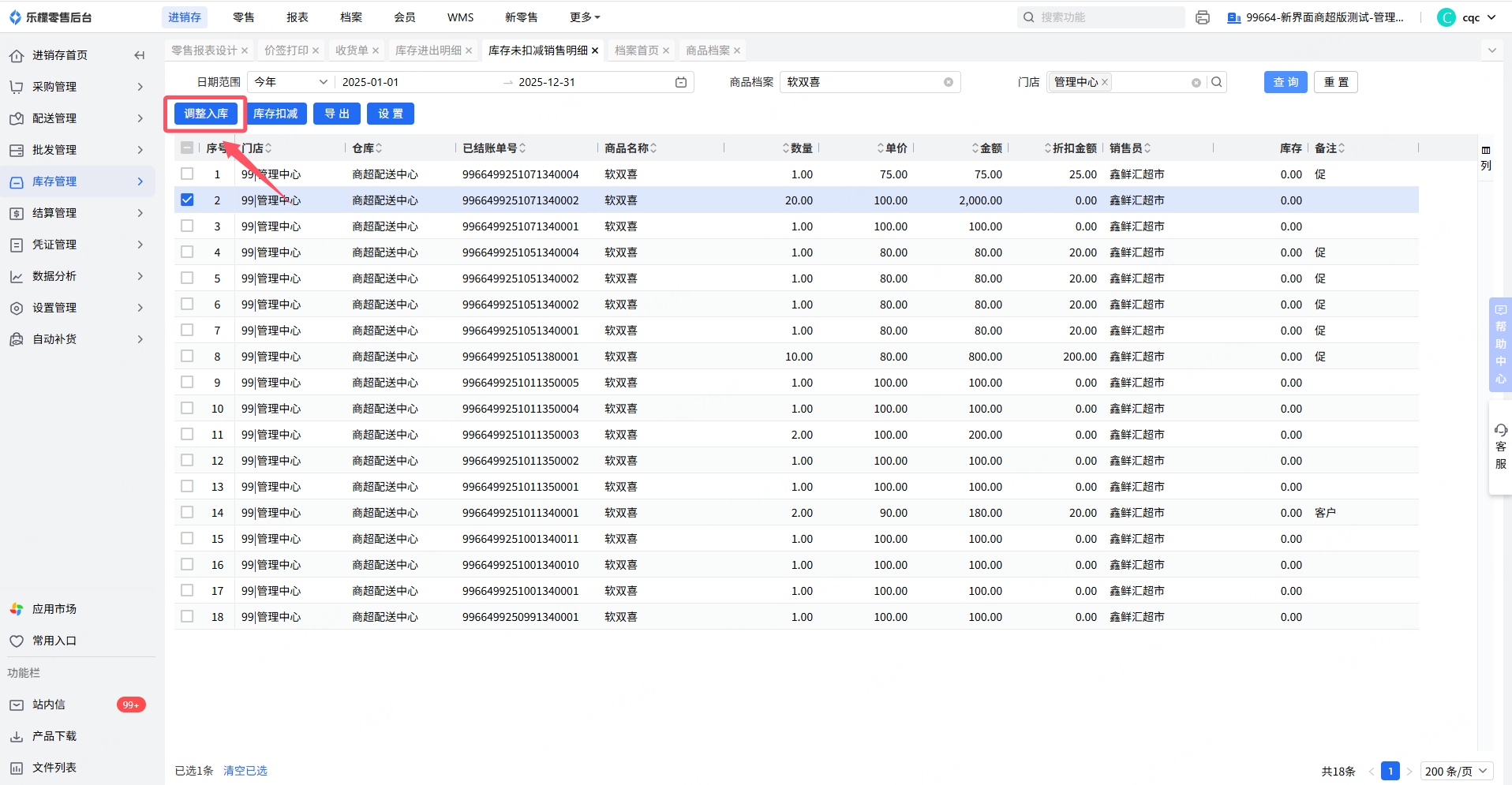
Task: Check the checkbox for row 1
Action: tap(187, 174)
